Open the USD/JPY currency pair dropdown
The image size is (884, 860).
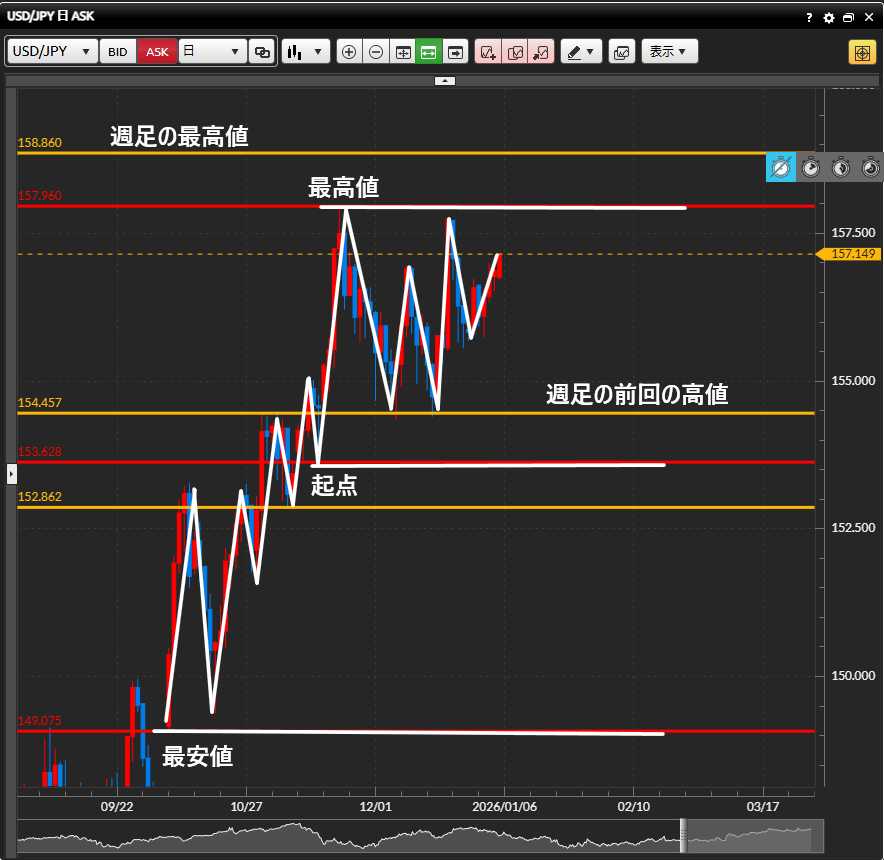click(x=53, y=52)
